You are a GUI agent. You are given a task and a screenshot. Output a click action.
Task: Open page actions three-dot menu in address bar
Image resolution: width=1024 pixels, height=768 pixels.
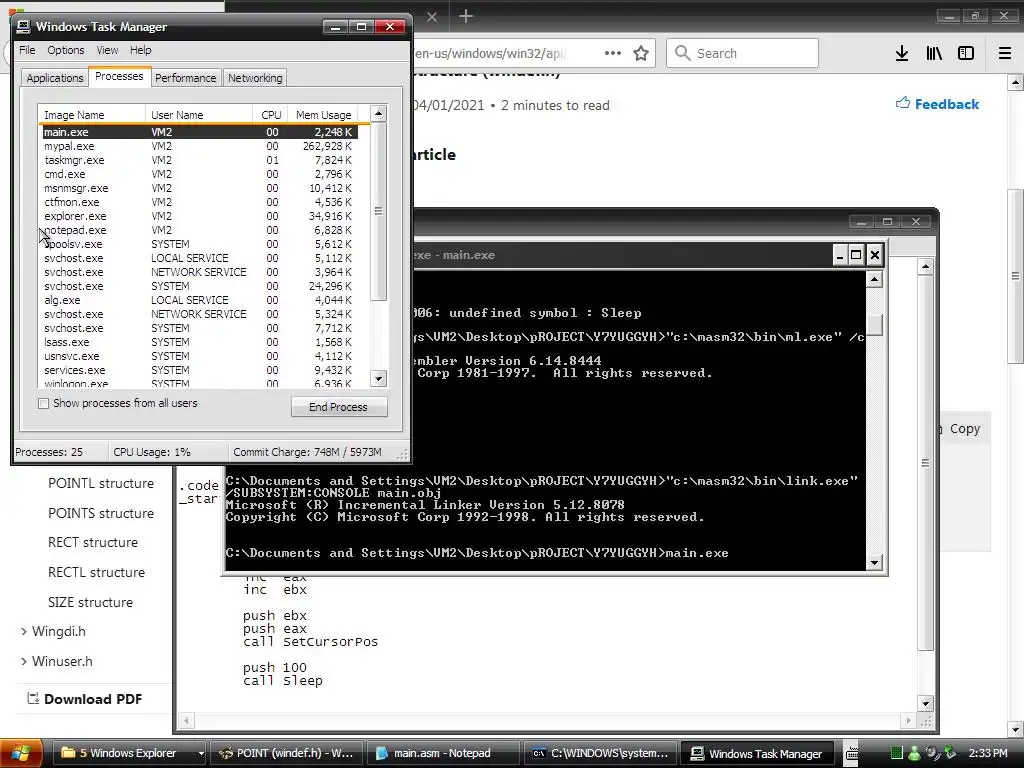tap(613, 53)
